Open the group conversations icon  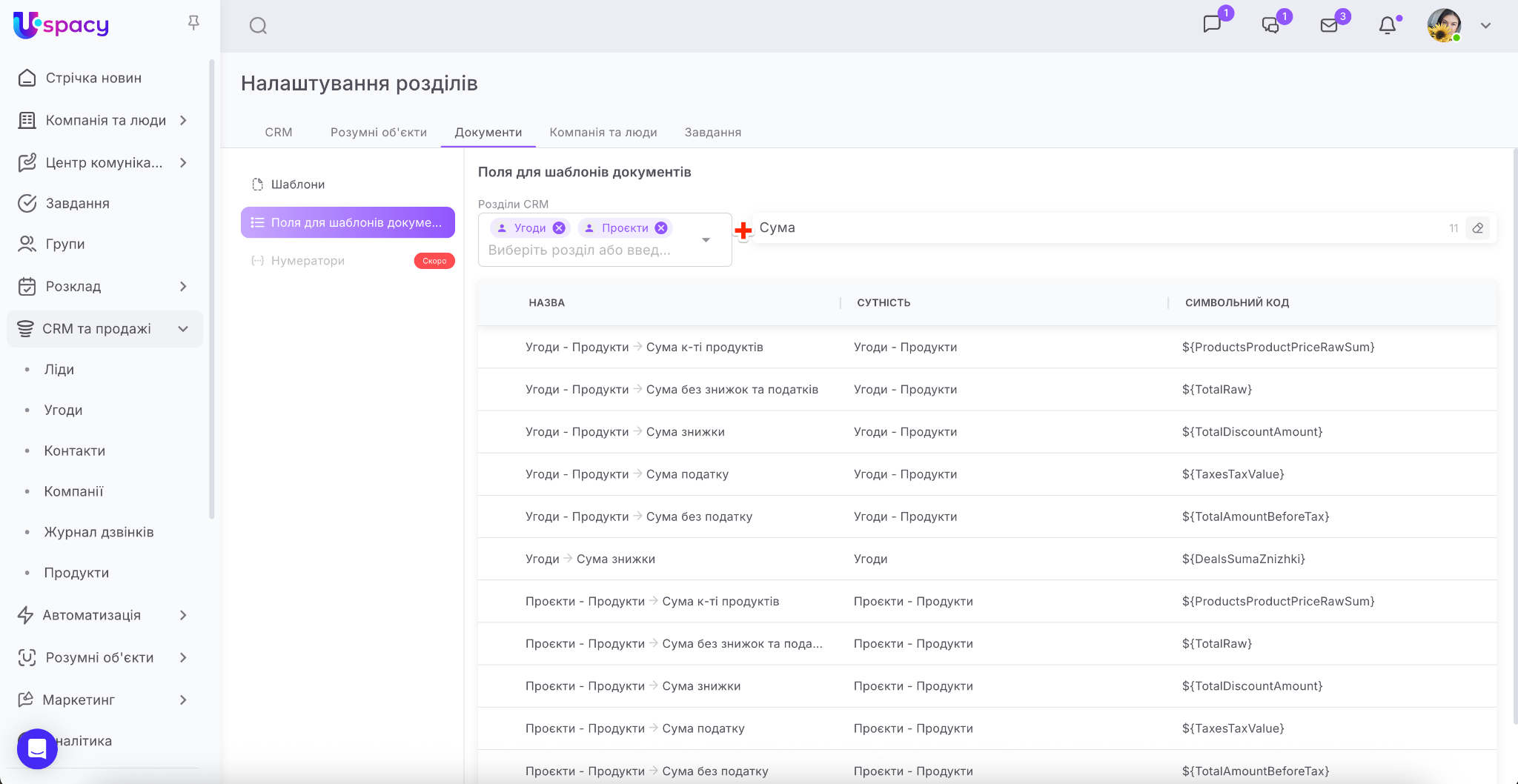tap(1270, 25)
